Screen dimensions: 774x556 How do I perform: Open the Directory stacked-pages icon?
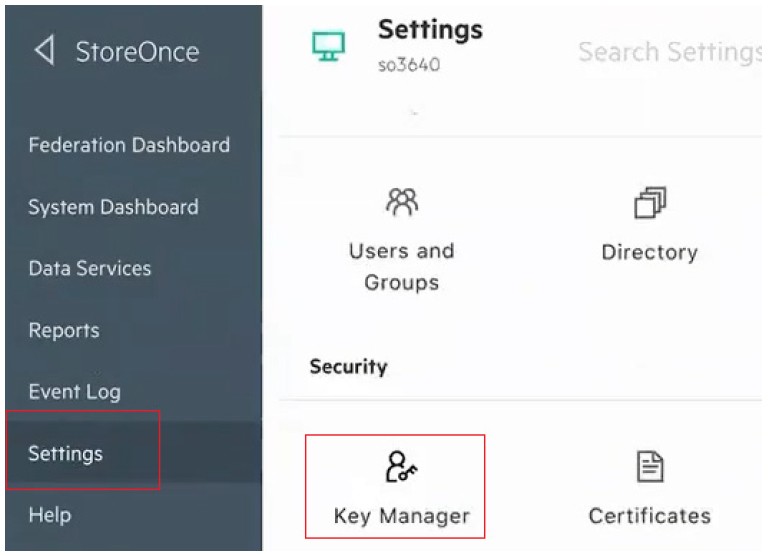click(x=650, y=202)
